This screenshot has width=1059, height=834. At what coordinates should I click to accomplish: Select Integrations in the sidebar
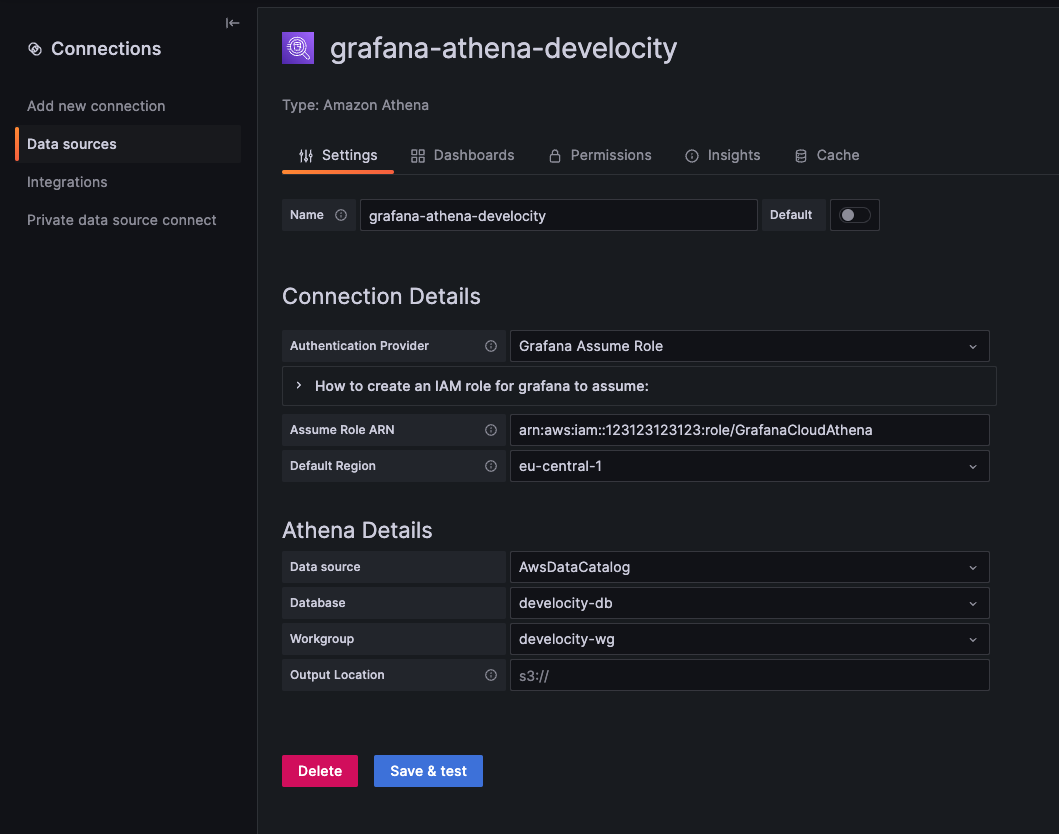pyautogui.click(x=67, y=182)
